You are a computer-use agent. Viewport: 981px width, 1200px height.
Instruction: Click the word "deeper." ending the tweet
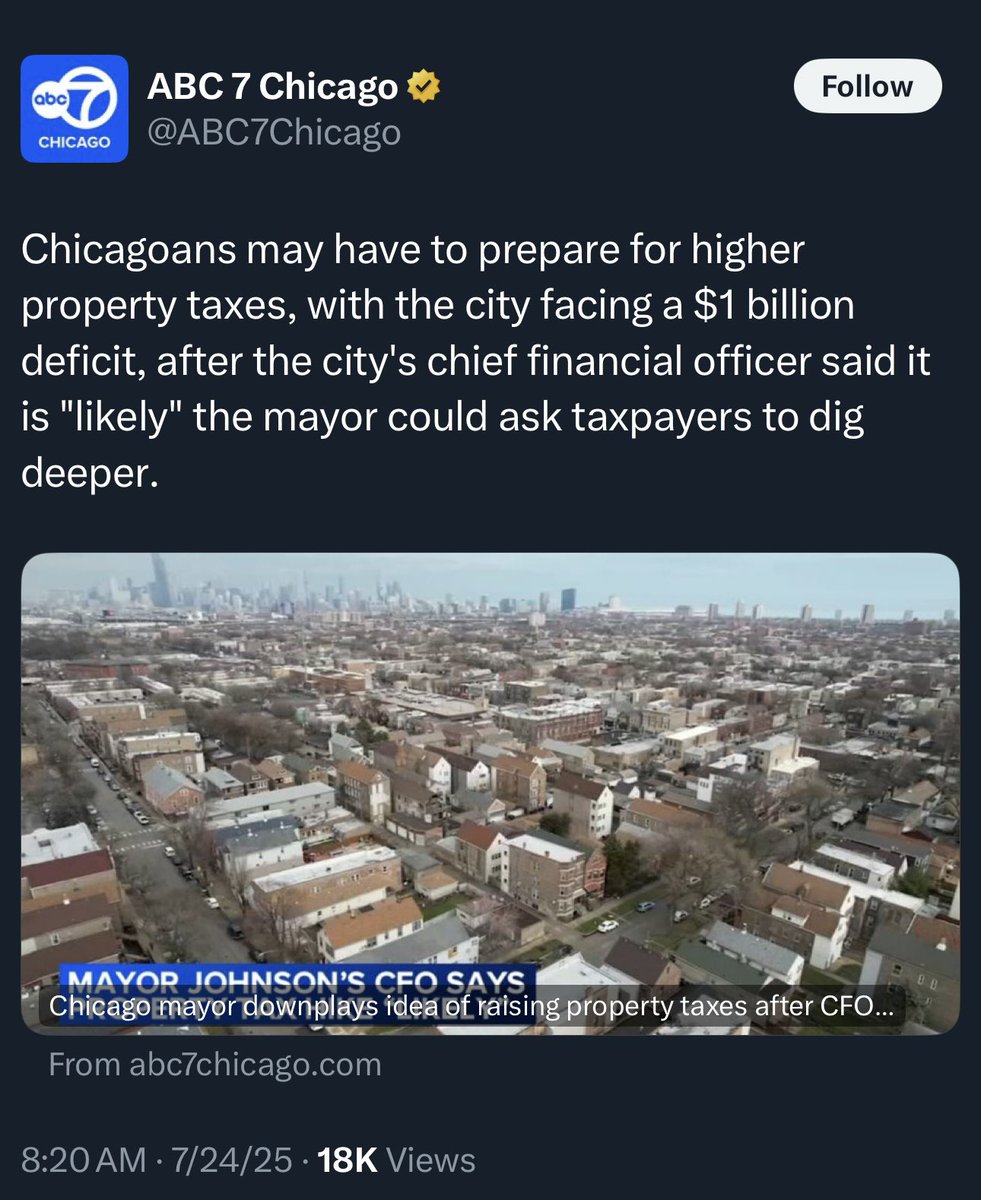[90, 474]
